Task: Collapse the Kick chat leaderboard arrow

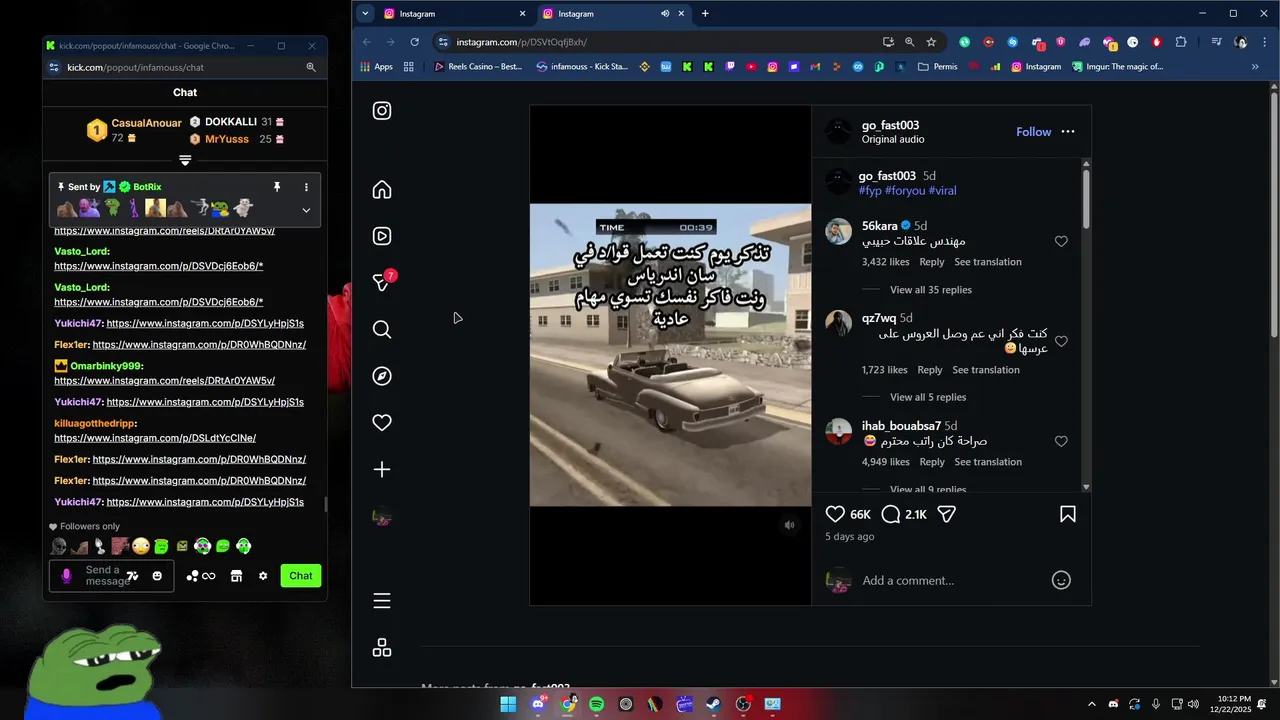Action: click(x=185, y=160)
